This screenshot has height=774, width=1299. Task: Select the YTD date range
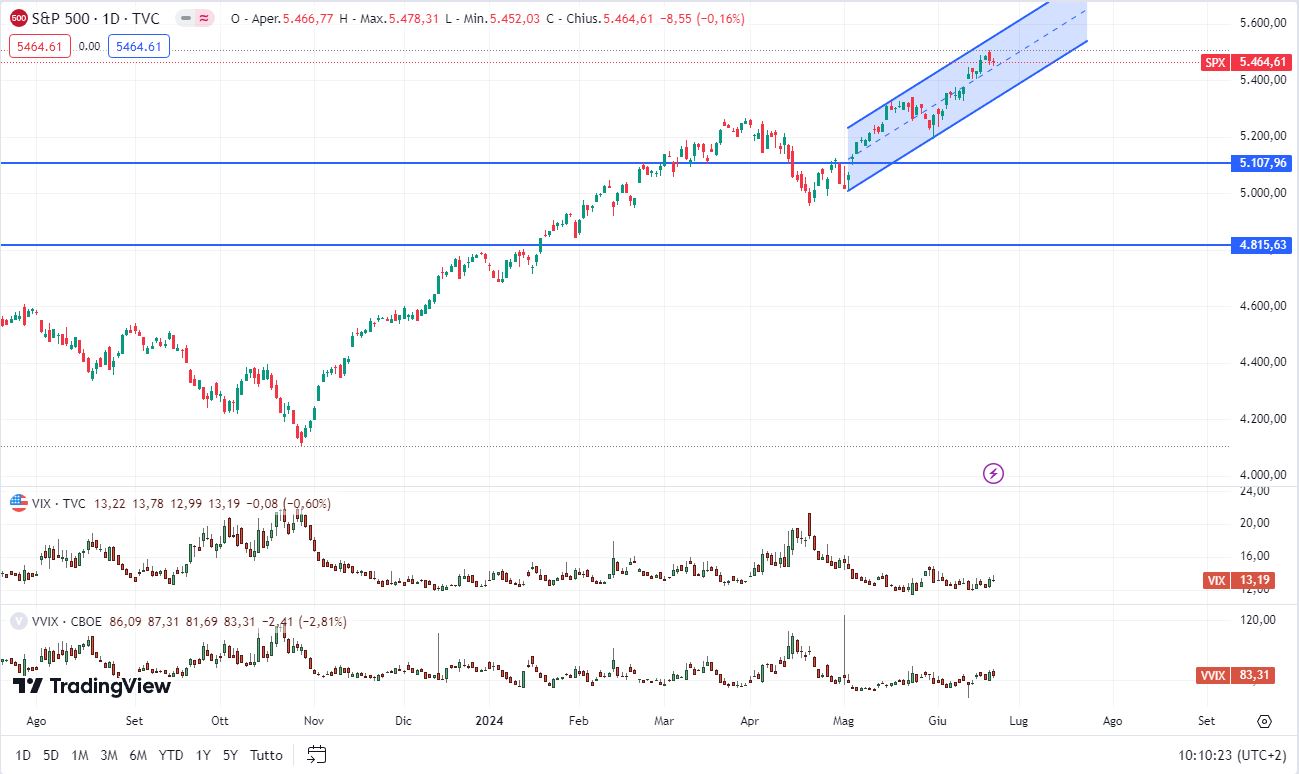point(171,755)
